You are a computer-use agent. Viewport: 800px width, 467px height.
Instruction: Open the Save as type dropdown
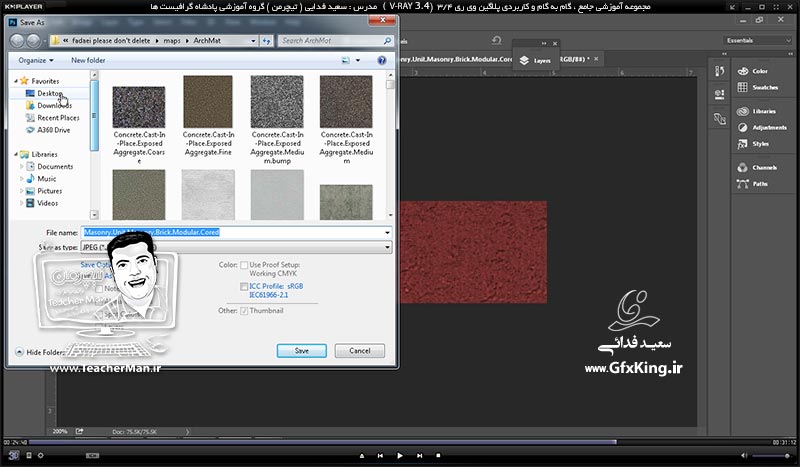pos(387,247)
